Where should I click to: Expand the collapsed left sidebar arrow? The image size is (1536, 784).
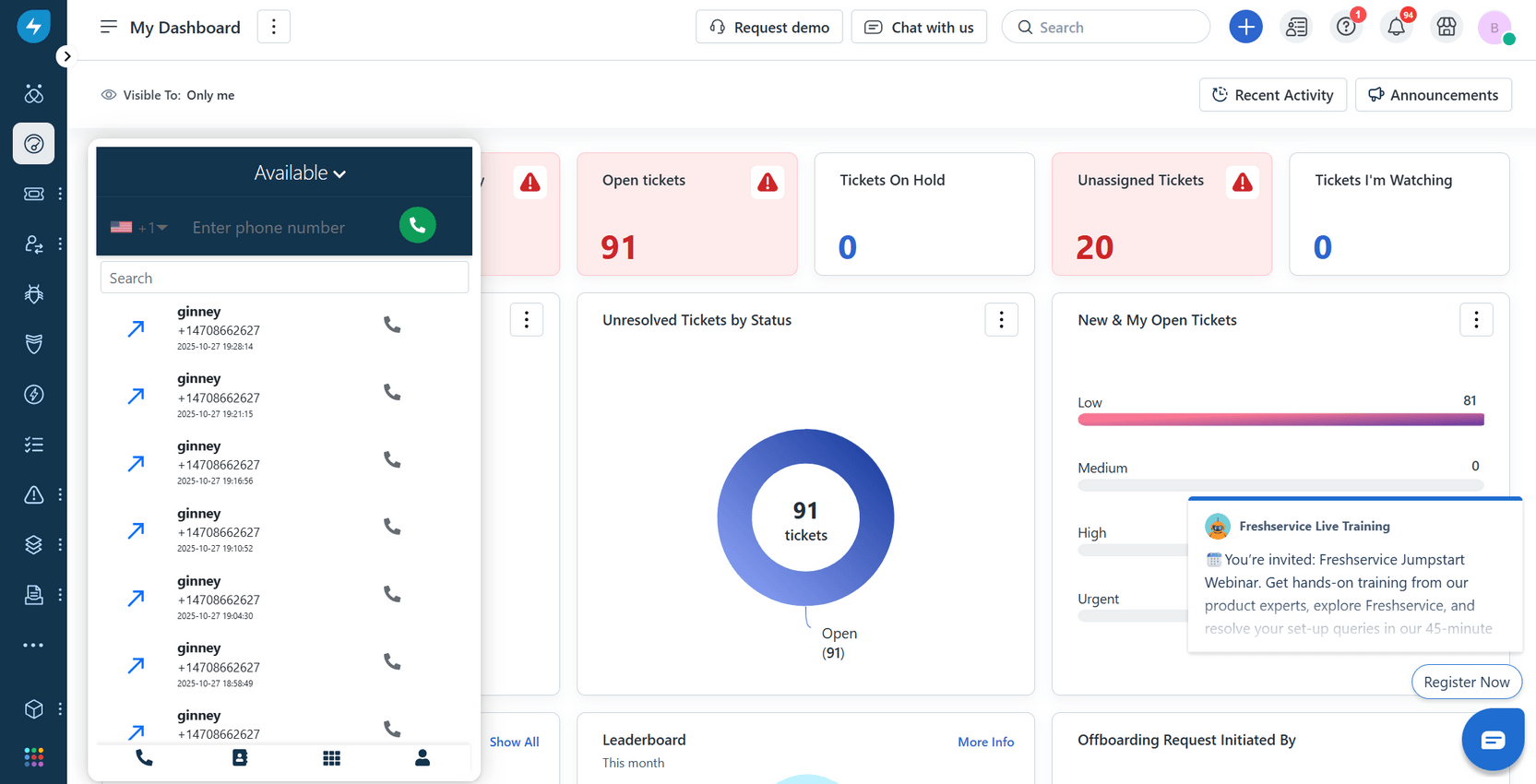coord(65,56)
